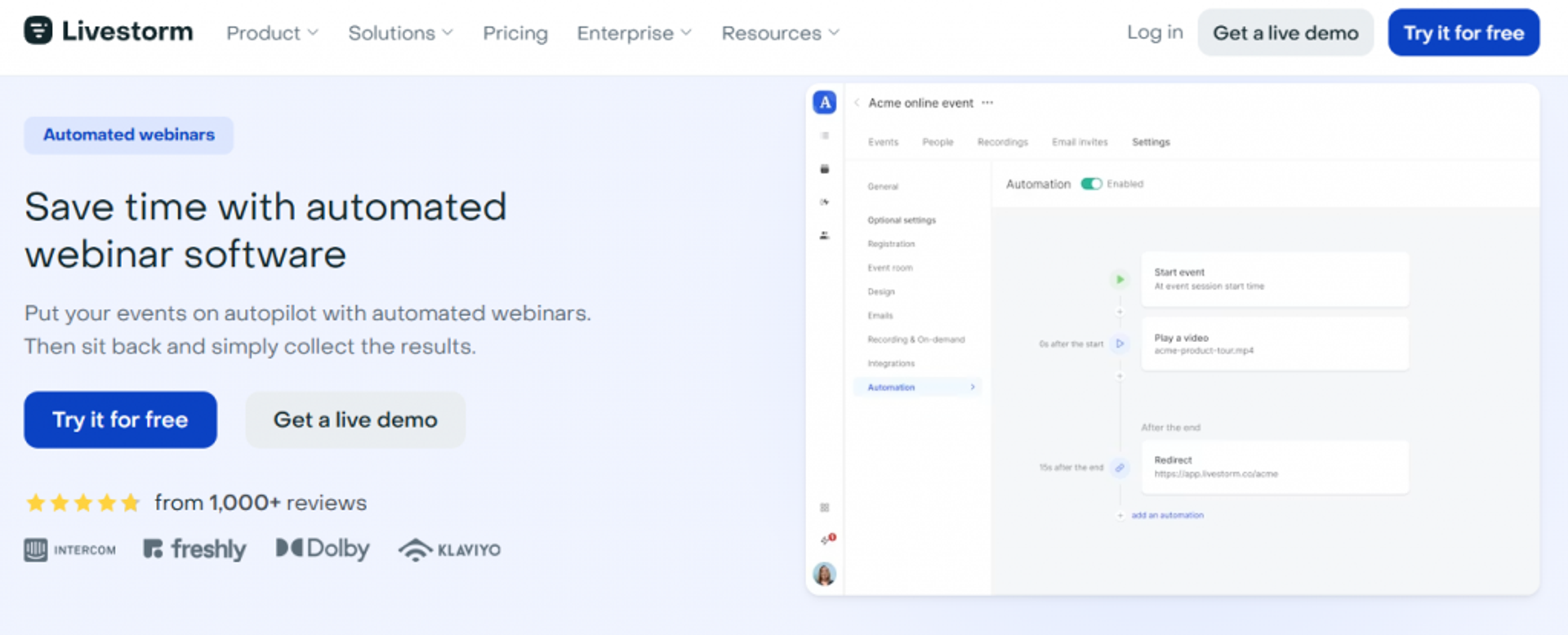Screen dimensions: 1568x635
Task: Click the Klaviyo logo
Action: (450, 550)
